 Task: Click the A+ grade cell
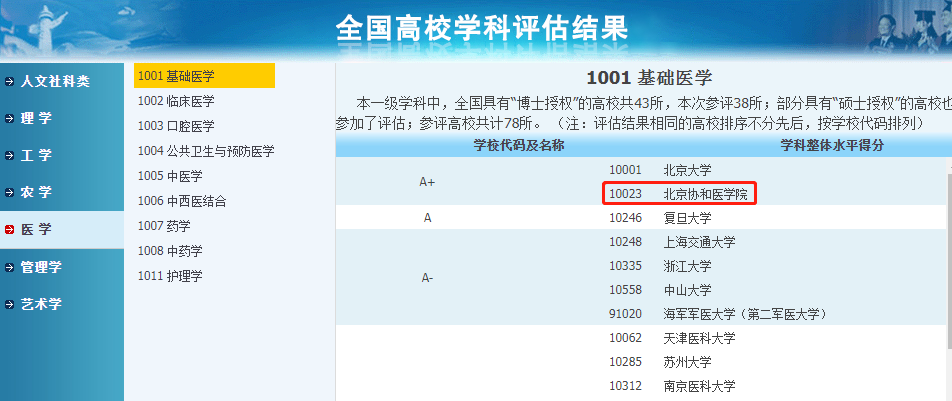pyautogui.click(x=427, y=182)
